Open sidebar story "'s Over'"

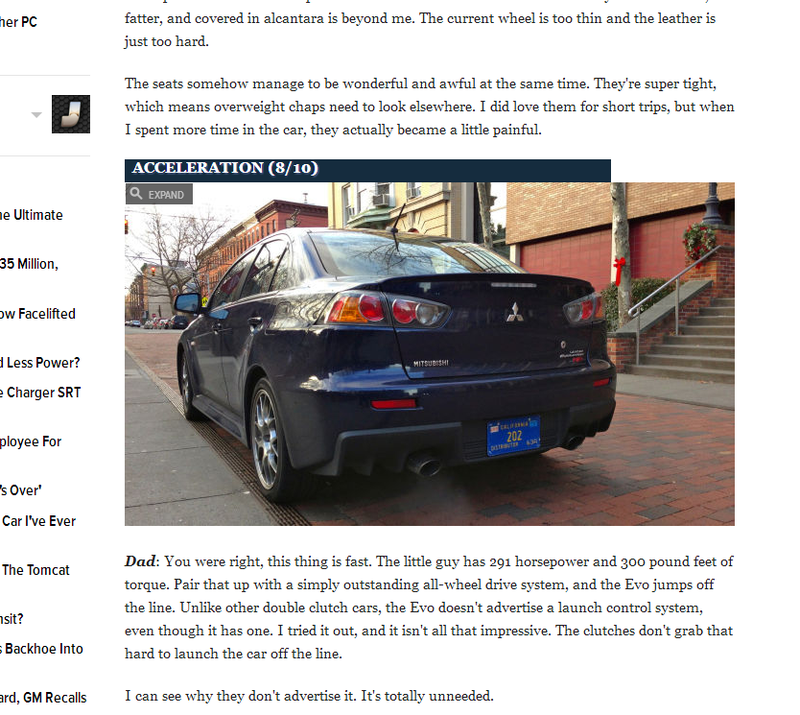click(x=21, y=490)
